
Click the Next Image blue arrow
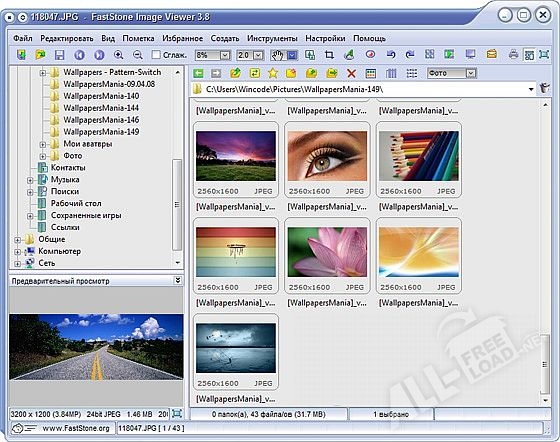(x=99, y=55)
